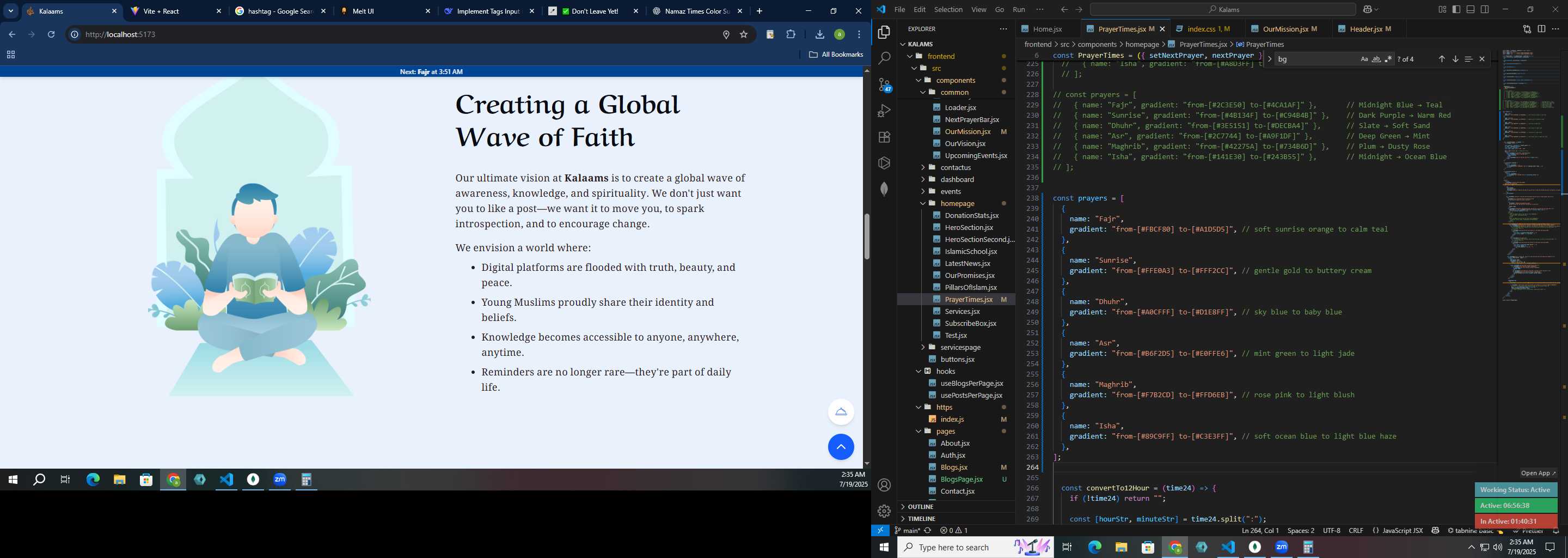Toggle Match Case in find widget
The width and height of the screenshot is (1568, 558).
(1364, 59)
